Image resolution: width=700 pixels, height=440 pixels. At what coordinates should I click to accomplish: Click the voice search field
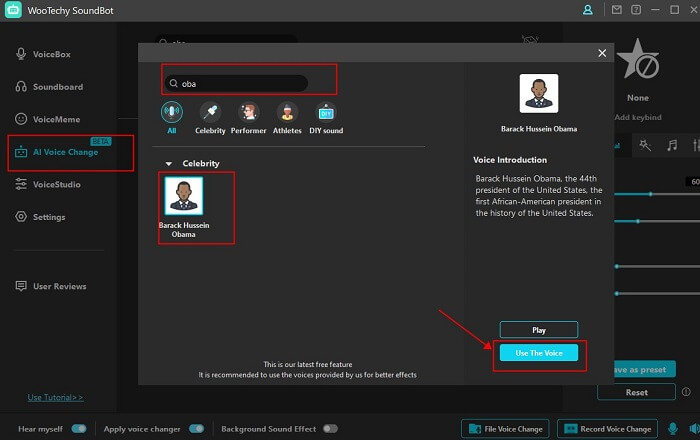pyautogui.click(x=240, y=83)
